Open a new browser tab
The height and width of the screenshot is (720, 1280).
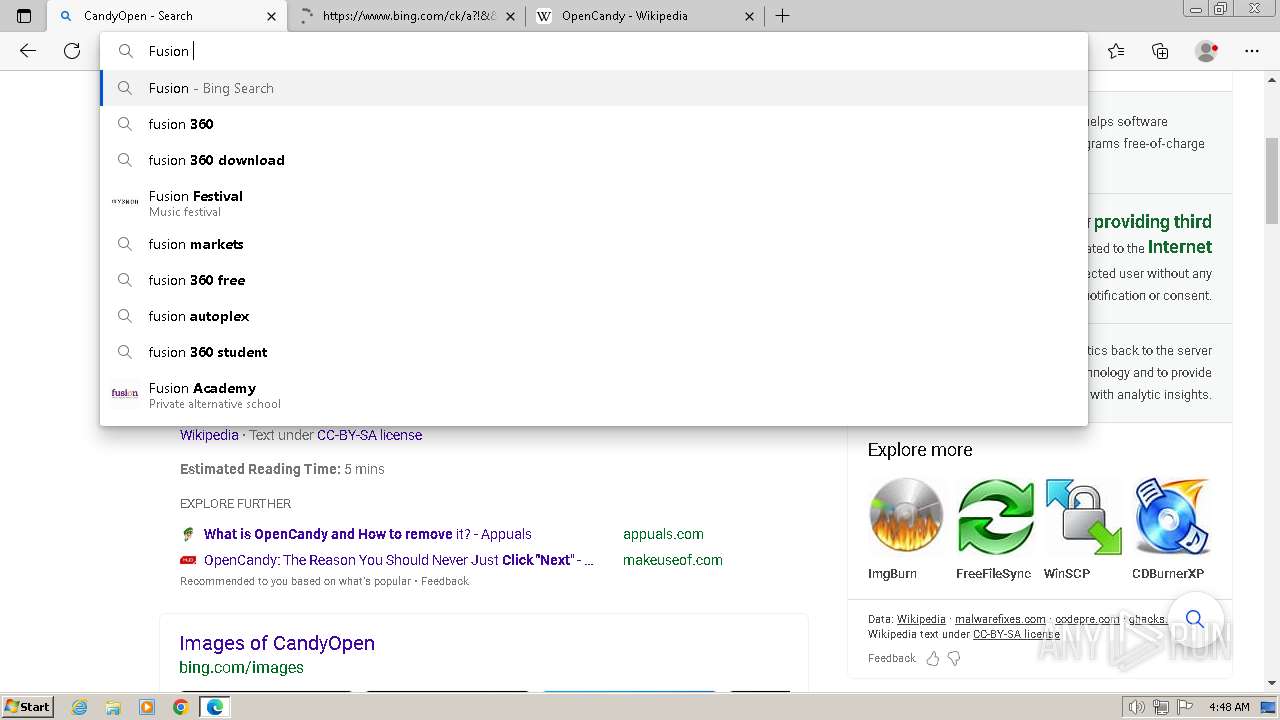tap(783, 16)
